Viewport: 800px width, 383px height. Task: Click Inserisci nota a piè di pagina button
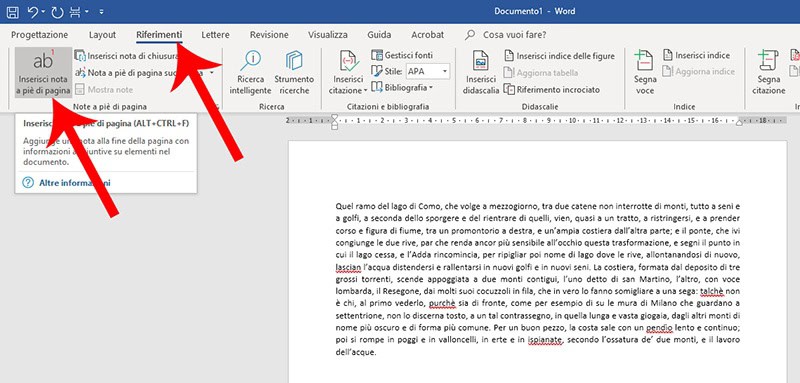click(x=43, y=72)
